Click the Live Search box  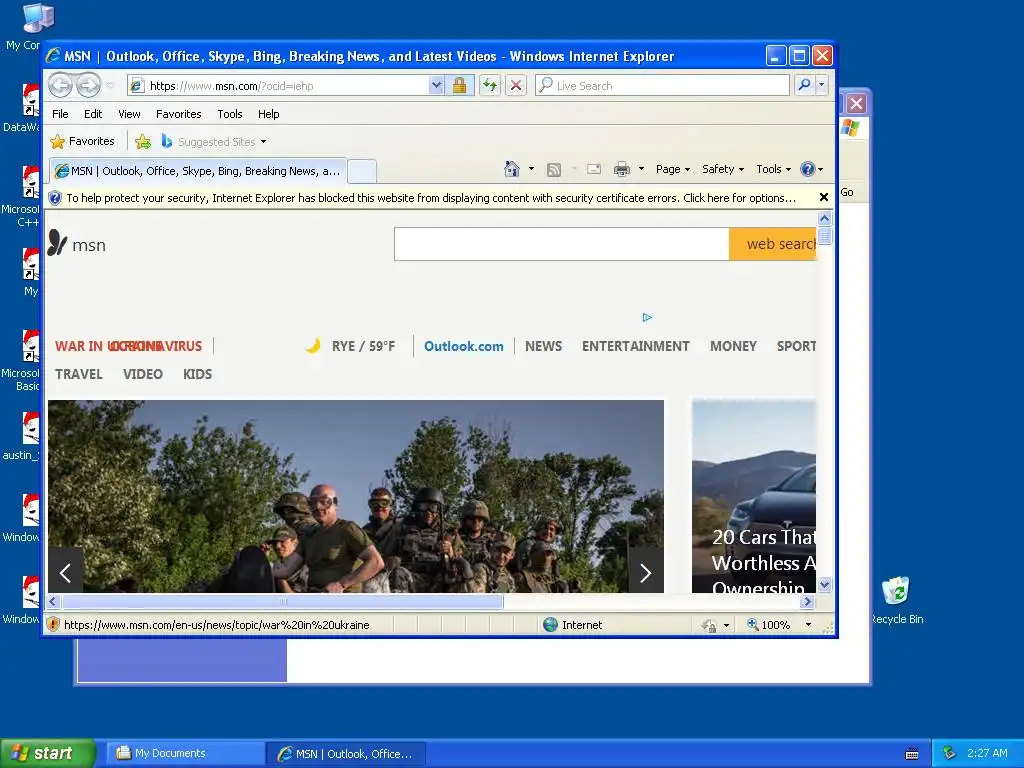(662, 86)
